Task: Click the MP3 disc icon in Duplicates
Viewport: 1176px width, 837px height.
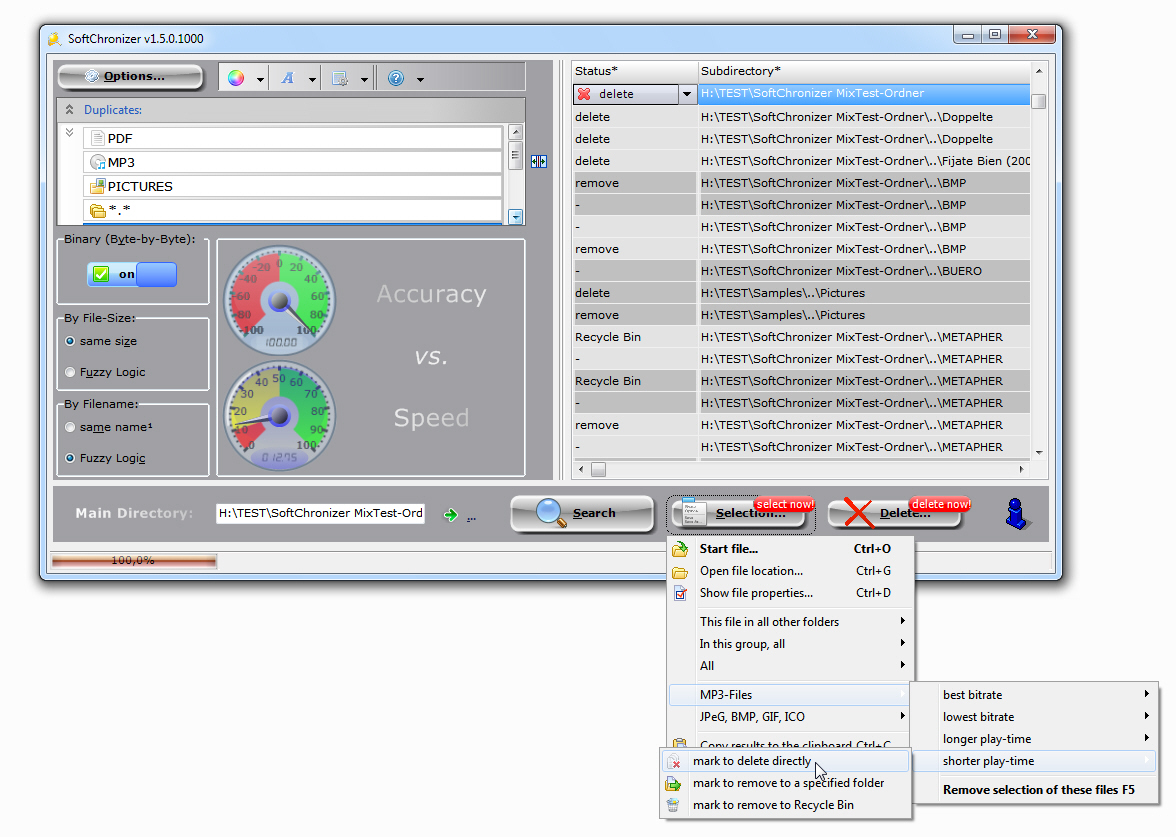Action: tap(98, 162)
